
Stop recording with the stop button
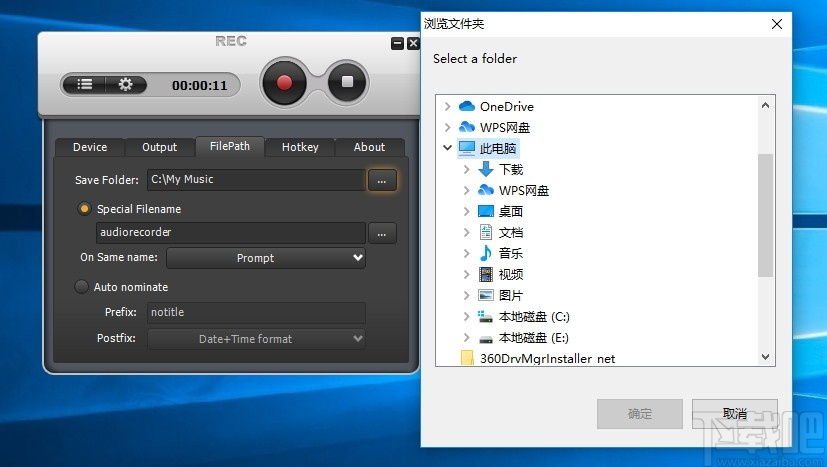pos(347,82)
